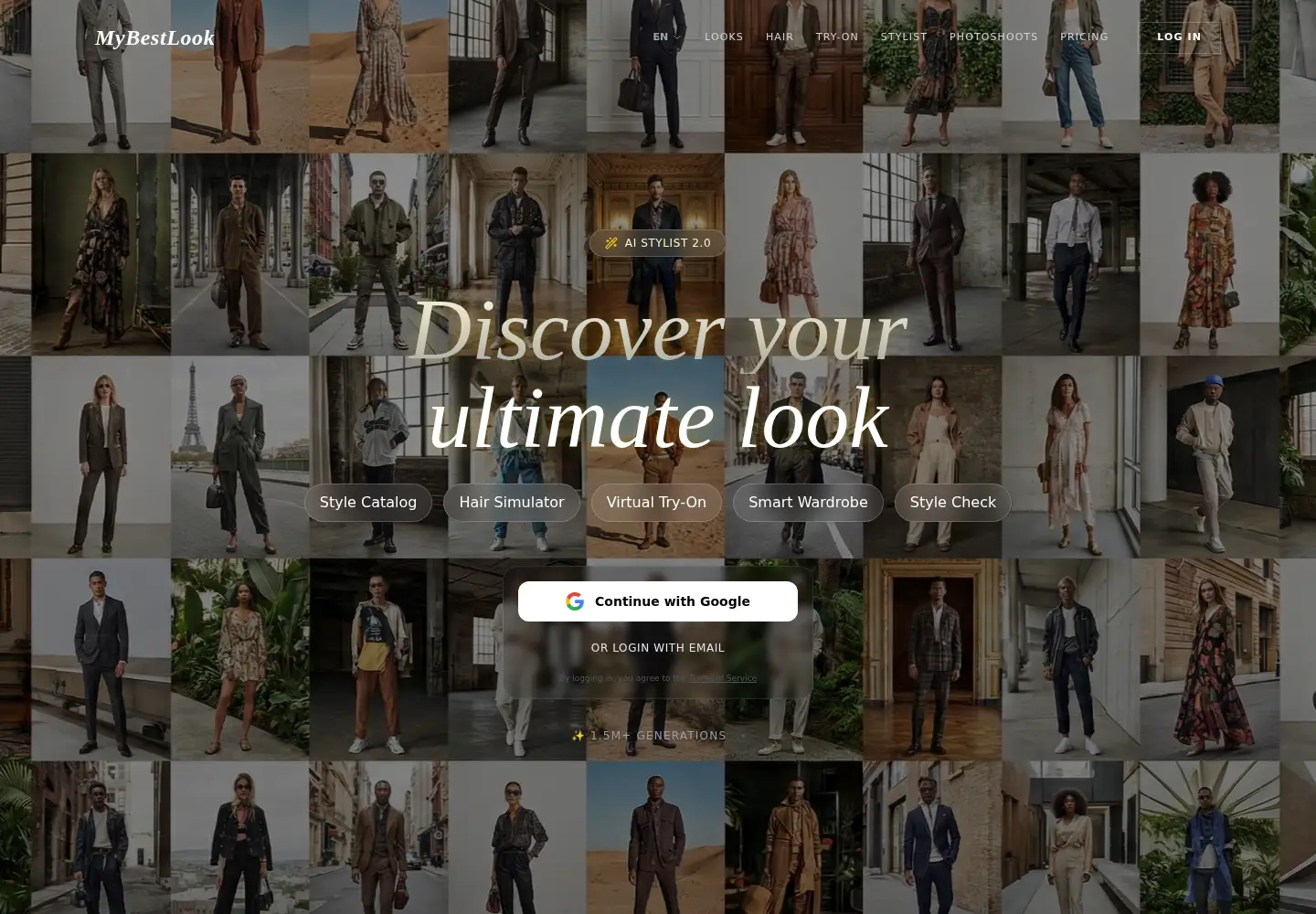Open the yellow shorts outfit thumbnail
The image size is (1316, 914).
pos(378,660)
